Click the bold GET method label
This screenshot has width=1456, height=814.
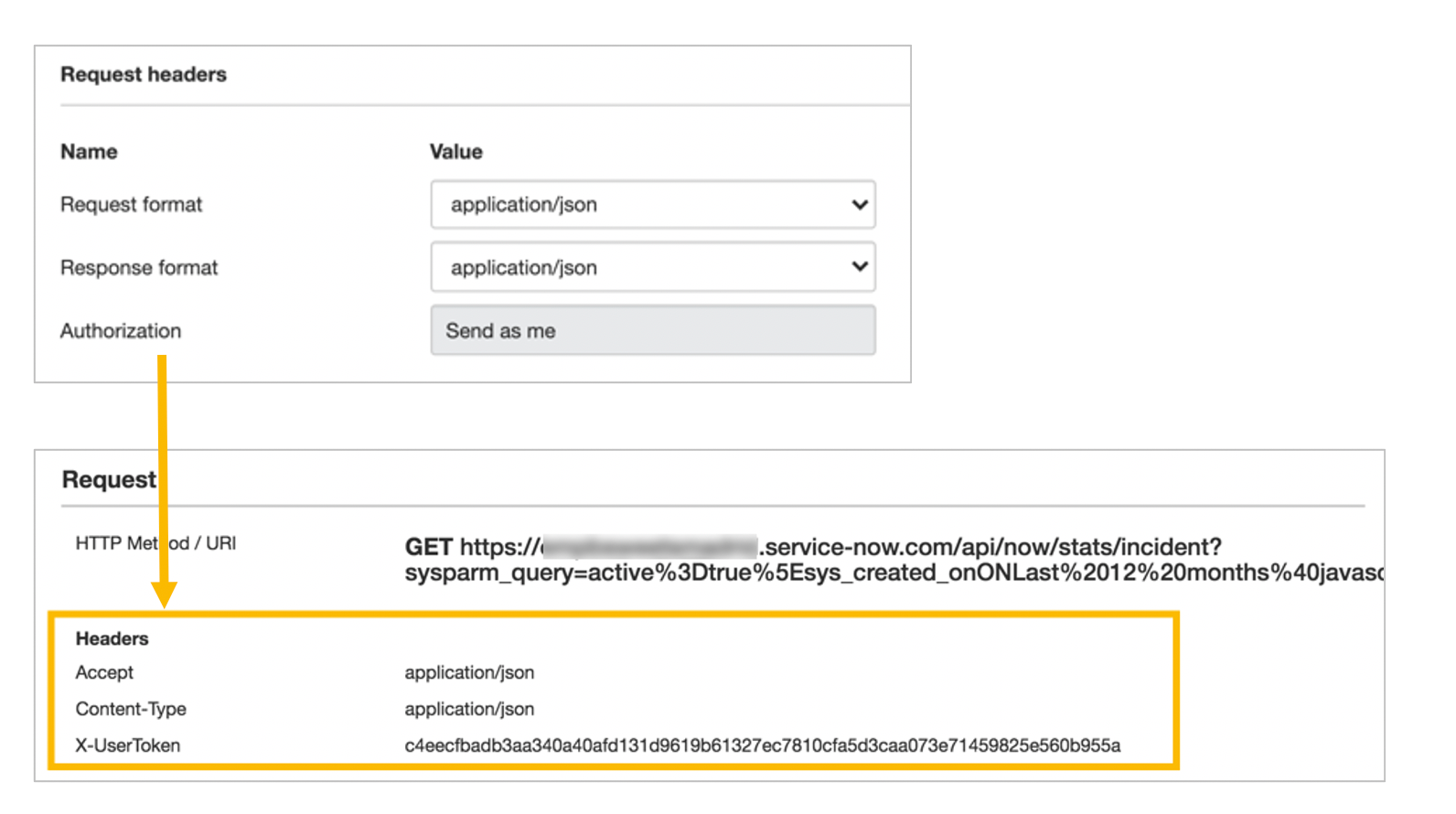point(426,547)
